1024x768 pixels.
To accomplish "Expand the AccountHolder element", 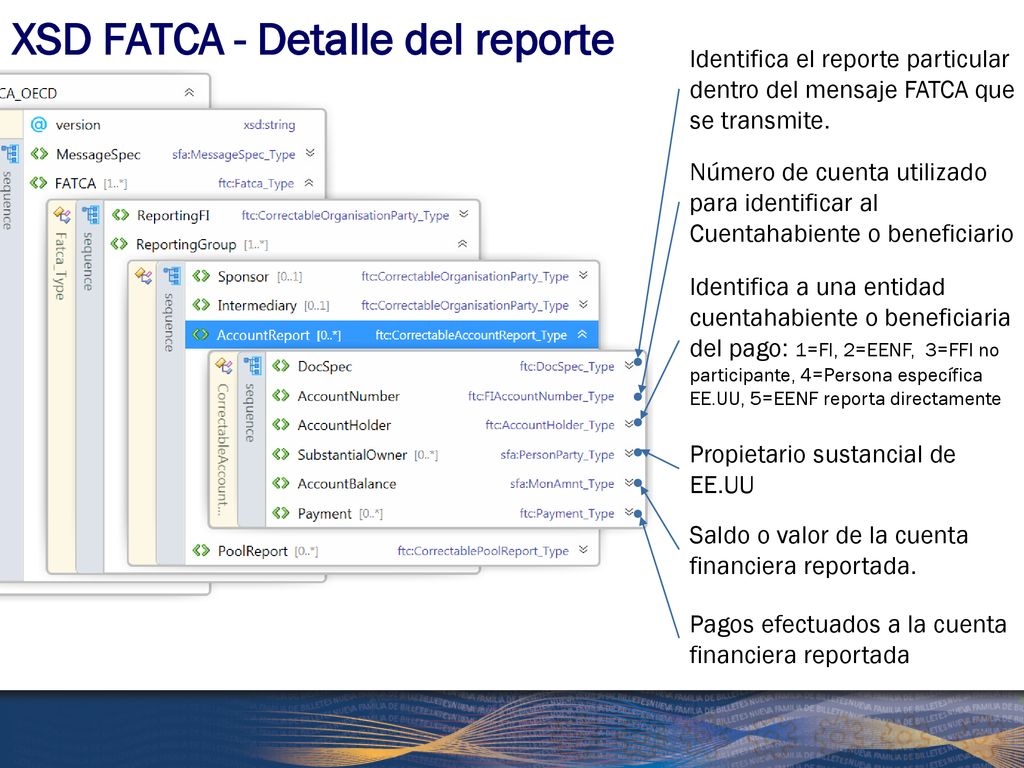I will (628, 424).
